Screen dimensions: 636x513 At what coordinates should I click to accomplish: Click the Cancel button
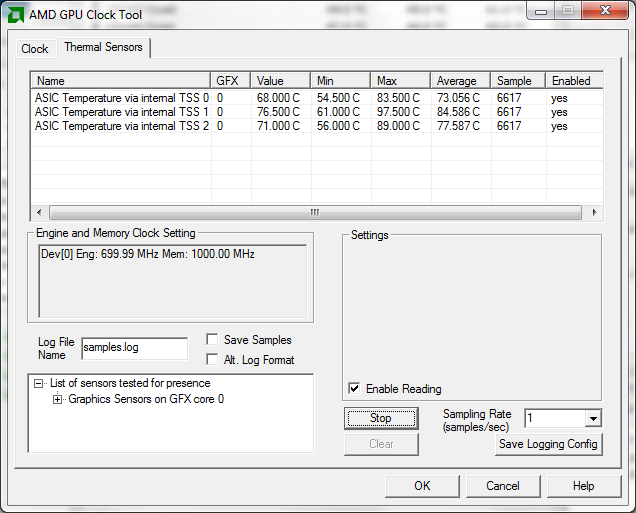tap(503, 486)
